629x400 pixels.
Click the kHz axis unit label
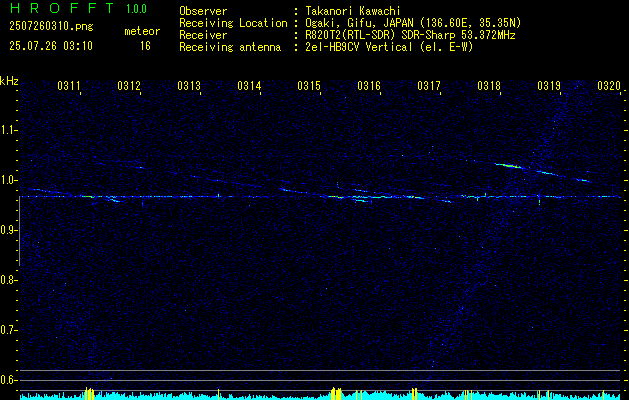click(x=9, y=81)
